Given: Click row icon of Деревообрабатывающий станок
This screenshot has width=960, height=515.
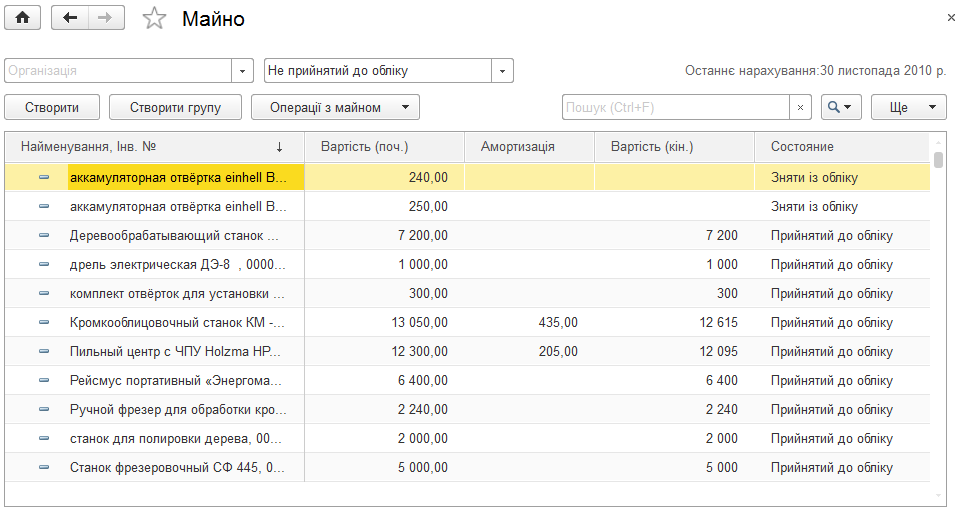Looking at the screenshot, I should [44, 235].
